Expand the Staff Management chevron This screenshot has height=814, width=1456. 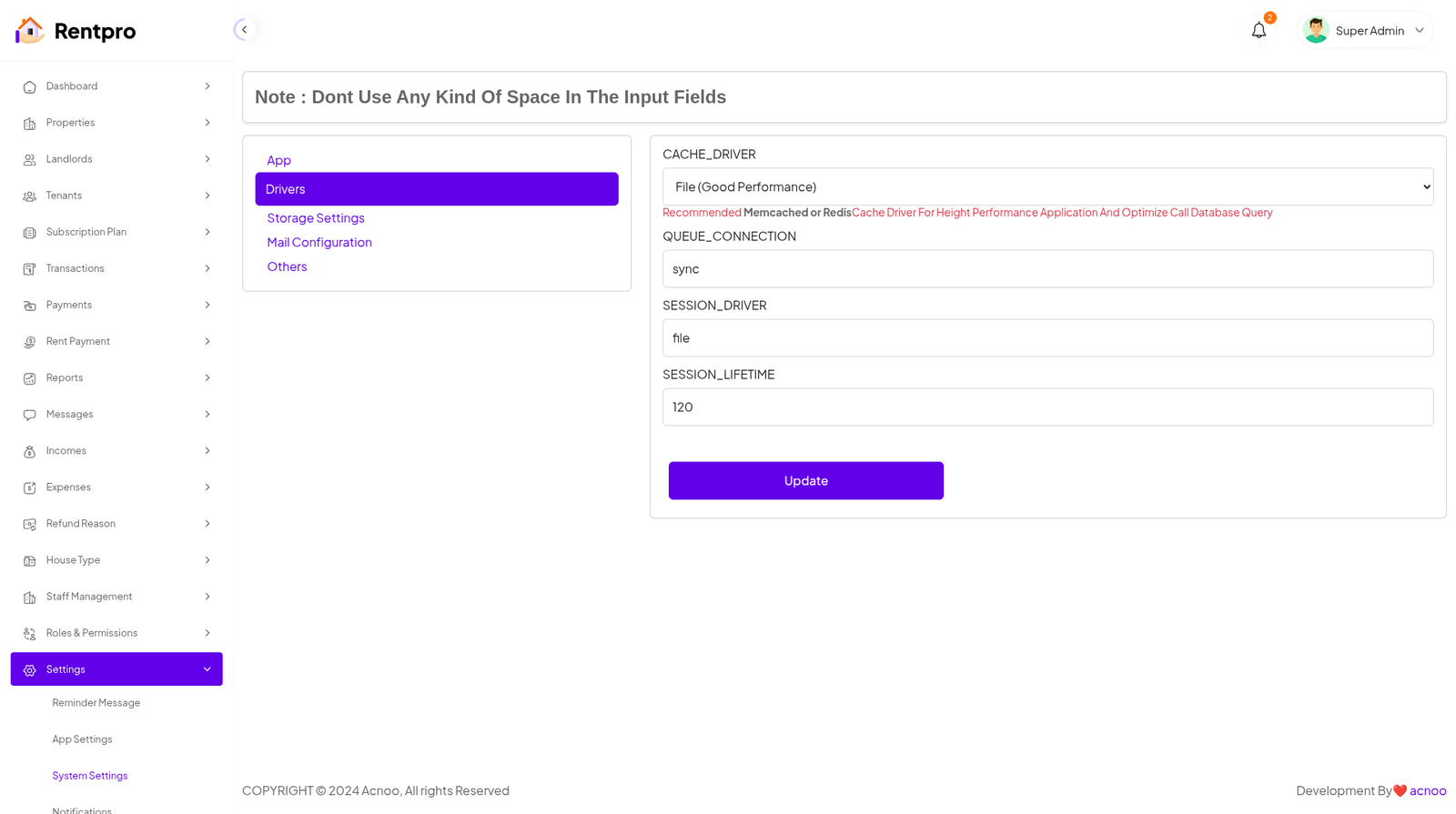pos(207,597)
